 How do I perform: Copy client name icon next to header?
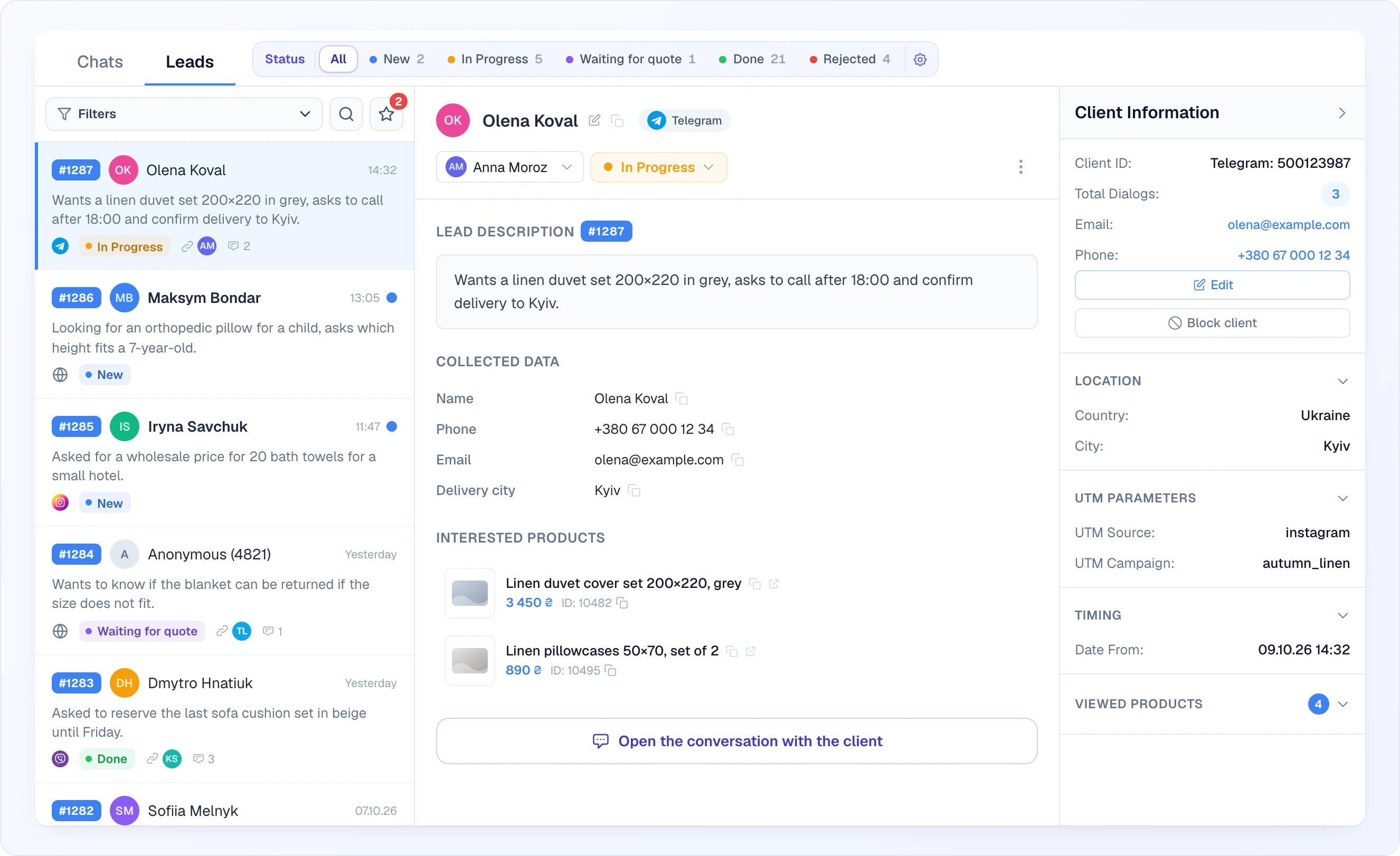(617, 120)
